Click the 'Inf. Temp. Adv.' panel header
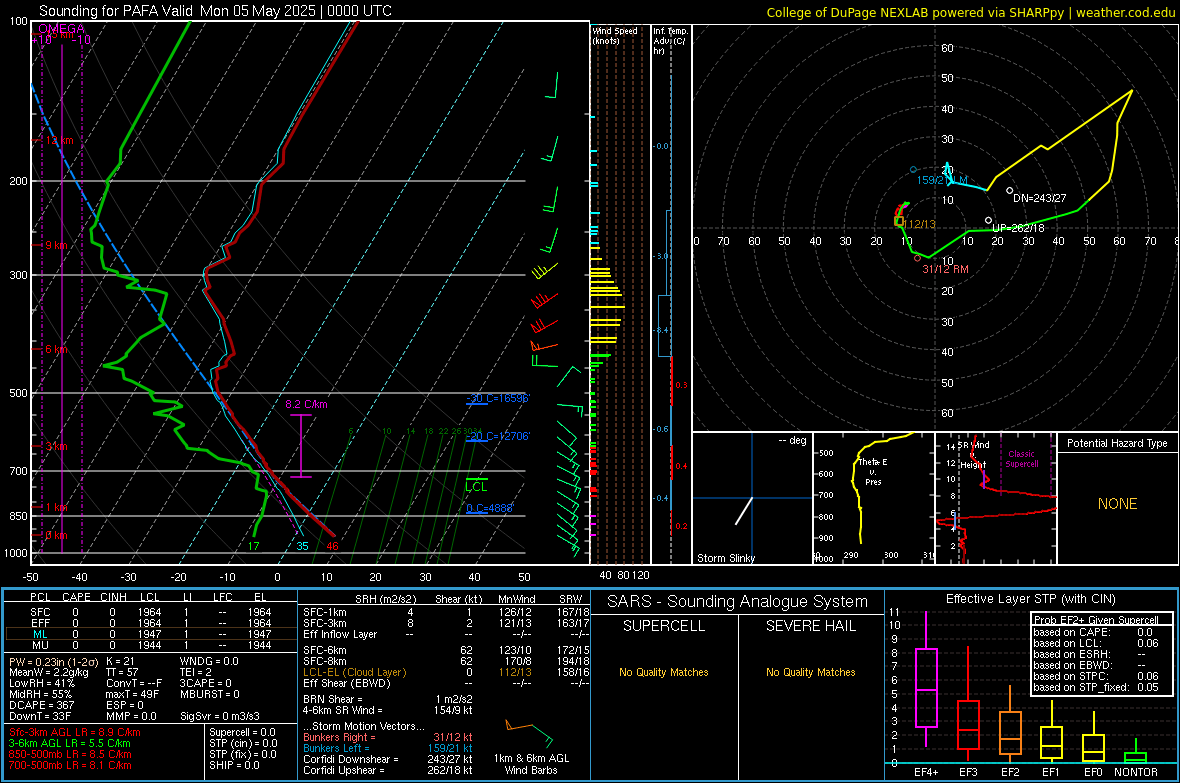Viewport: 1180px width, 783px height. pyautogui.click(x=669, y=41)
